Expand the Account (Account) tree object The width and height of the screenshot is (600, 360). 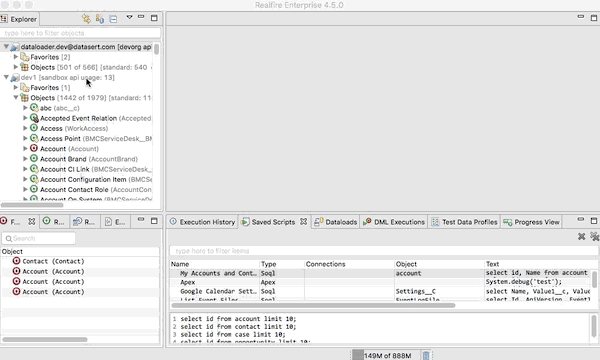click(25, 148)
